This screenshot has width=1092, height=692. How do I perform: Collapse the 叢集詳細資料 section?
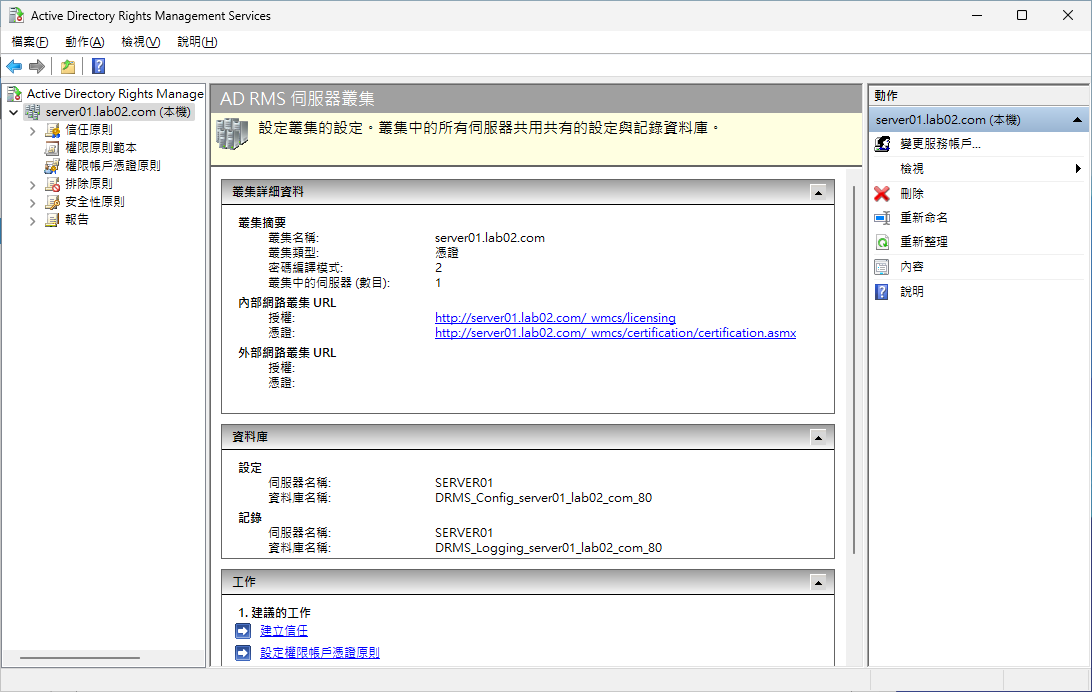(818, 192)
